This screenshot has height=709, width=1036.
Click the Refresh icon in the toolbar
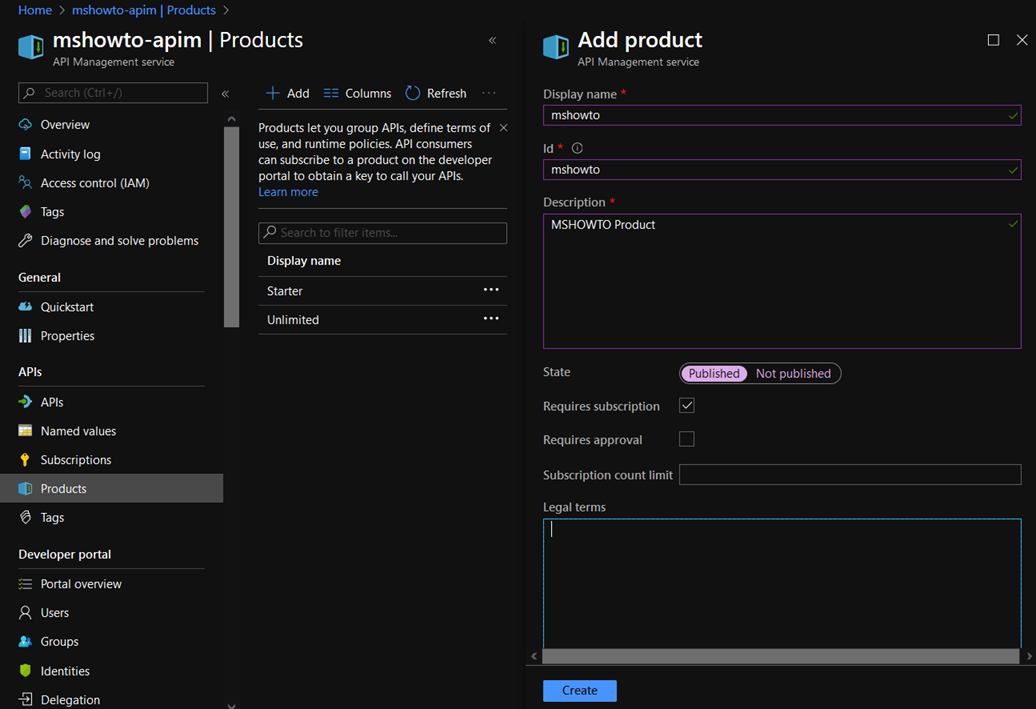[x=413, y=93]
